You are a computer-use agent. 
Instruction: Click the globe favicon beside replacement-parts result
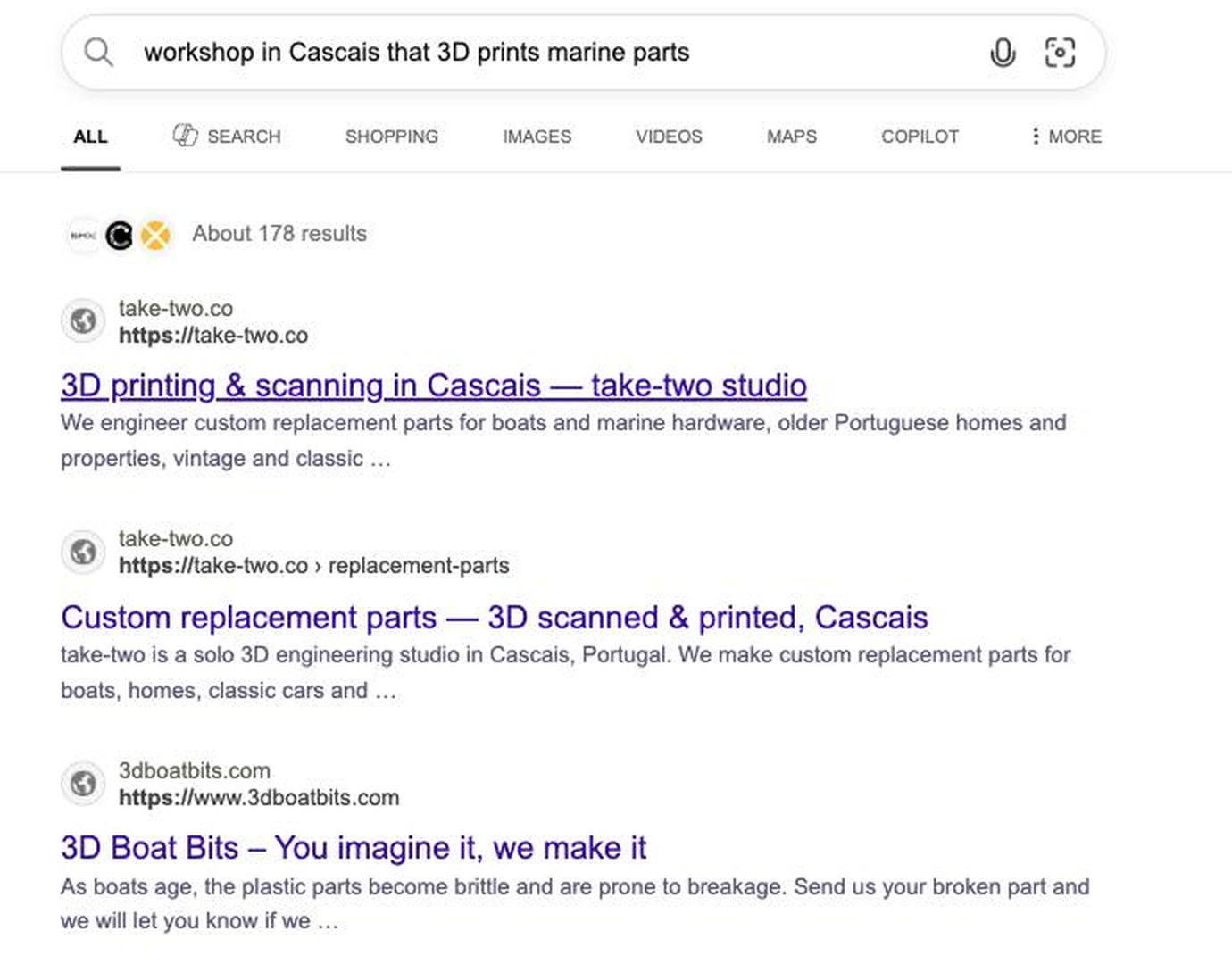pyautogui.click(x=83, y=552)
